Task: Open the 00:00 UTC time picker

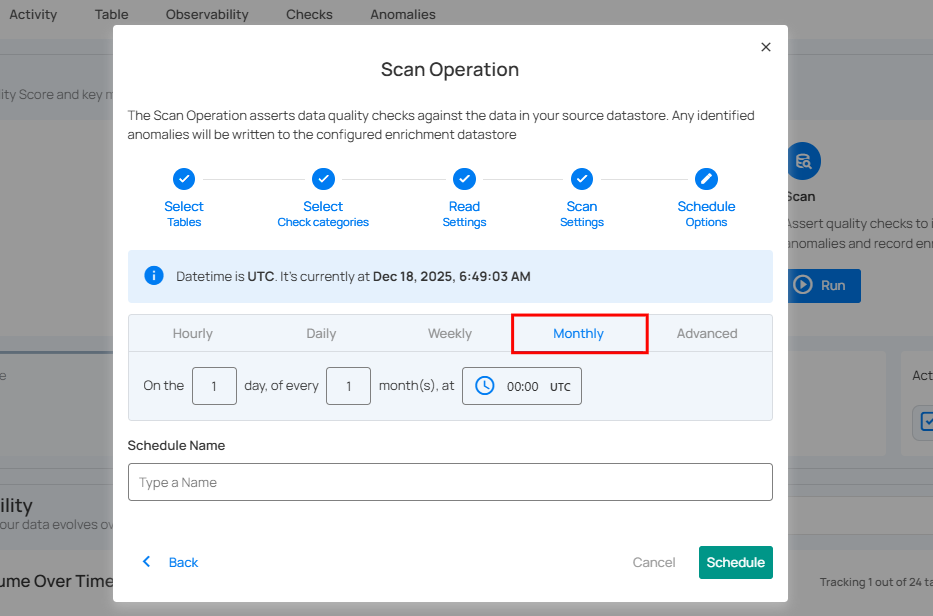Action: pos(523,386)
